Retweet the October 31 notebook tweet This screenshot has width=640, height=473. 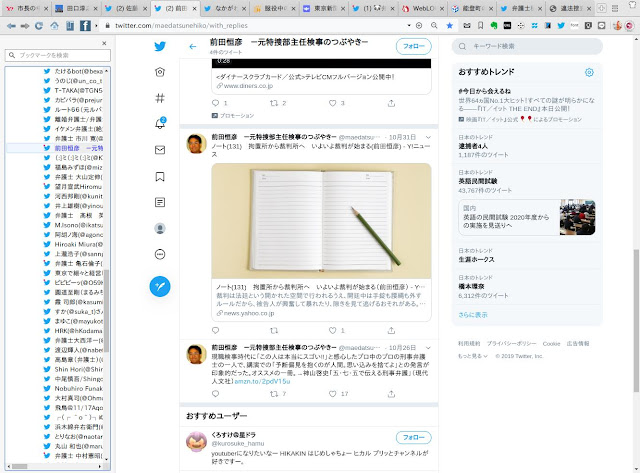pos(274,330)
